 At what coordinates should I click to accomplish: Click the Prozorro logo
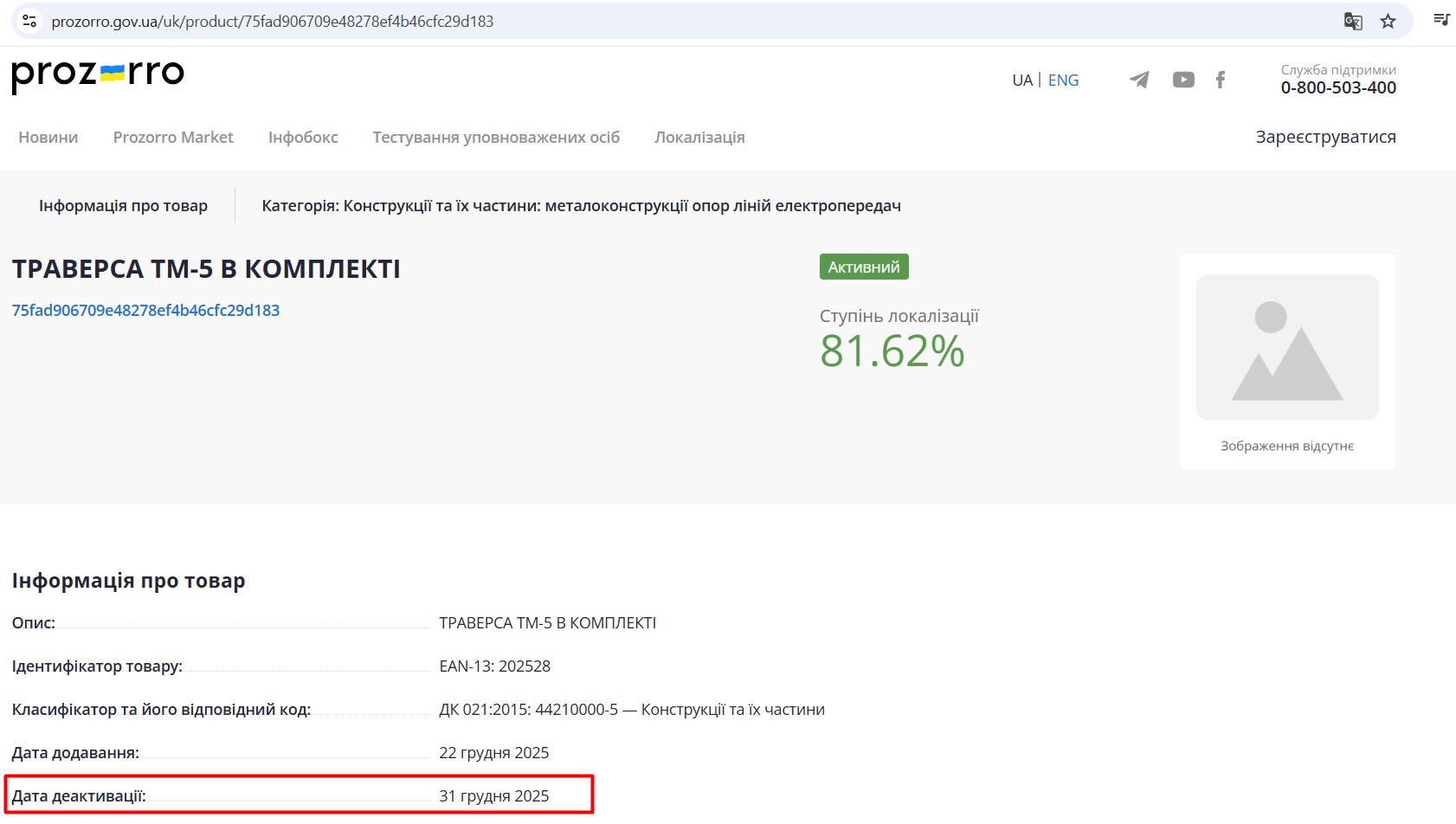point(98,75)
